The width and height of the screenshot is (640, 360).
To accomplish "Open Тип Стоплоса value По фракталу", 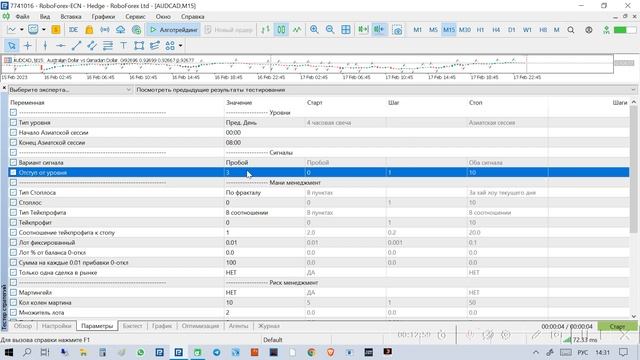I will click(x=264, y=193).
